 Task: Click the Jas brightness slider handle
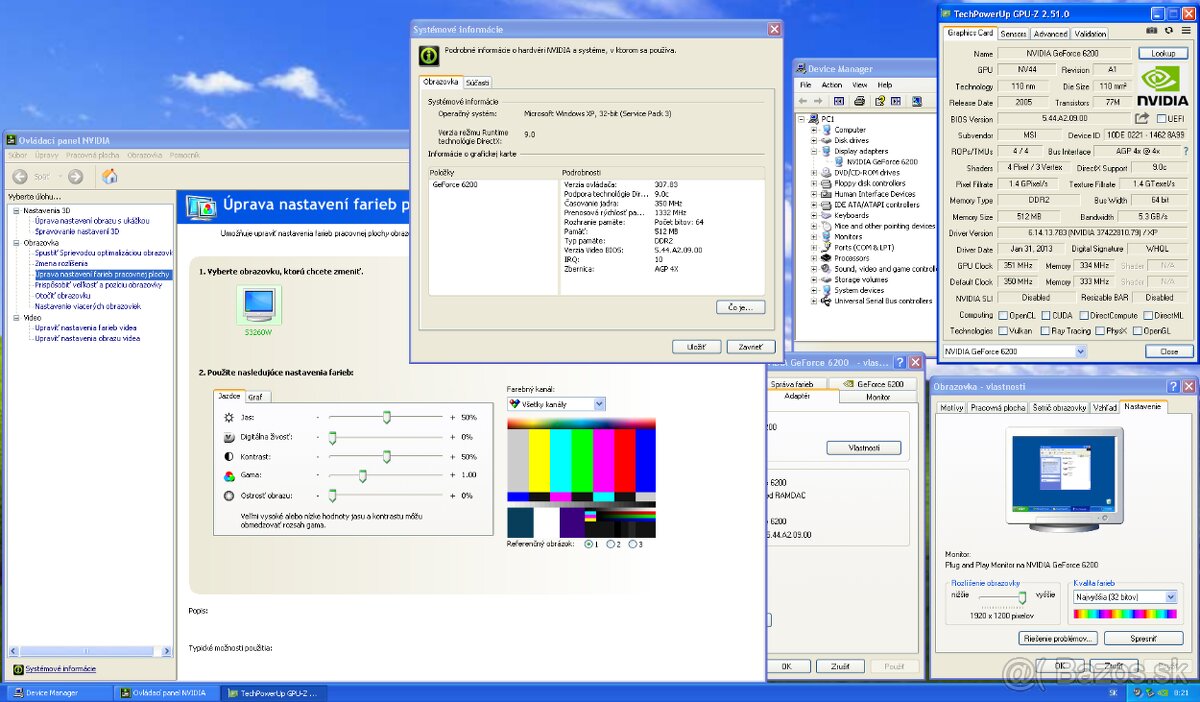(x=386, y=417)
